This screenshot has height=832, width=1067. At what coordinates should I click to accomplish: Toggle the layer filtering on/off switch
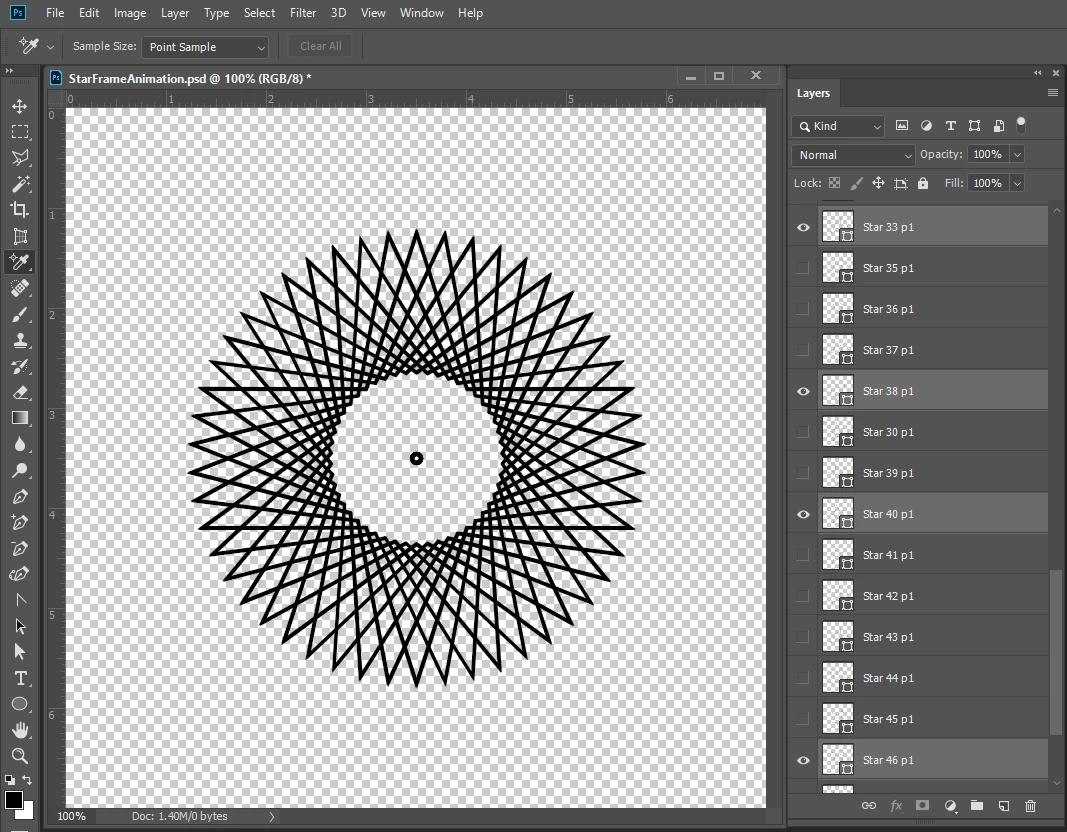pos(1021,124)
